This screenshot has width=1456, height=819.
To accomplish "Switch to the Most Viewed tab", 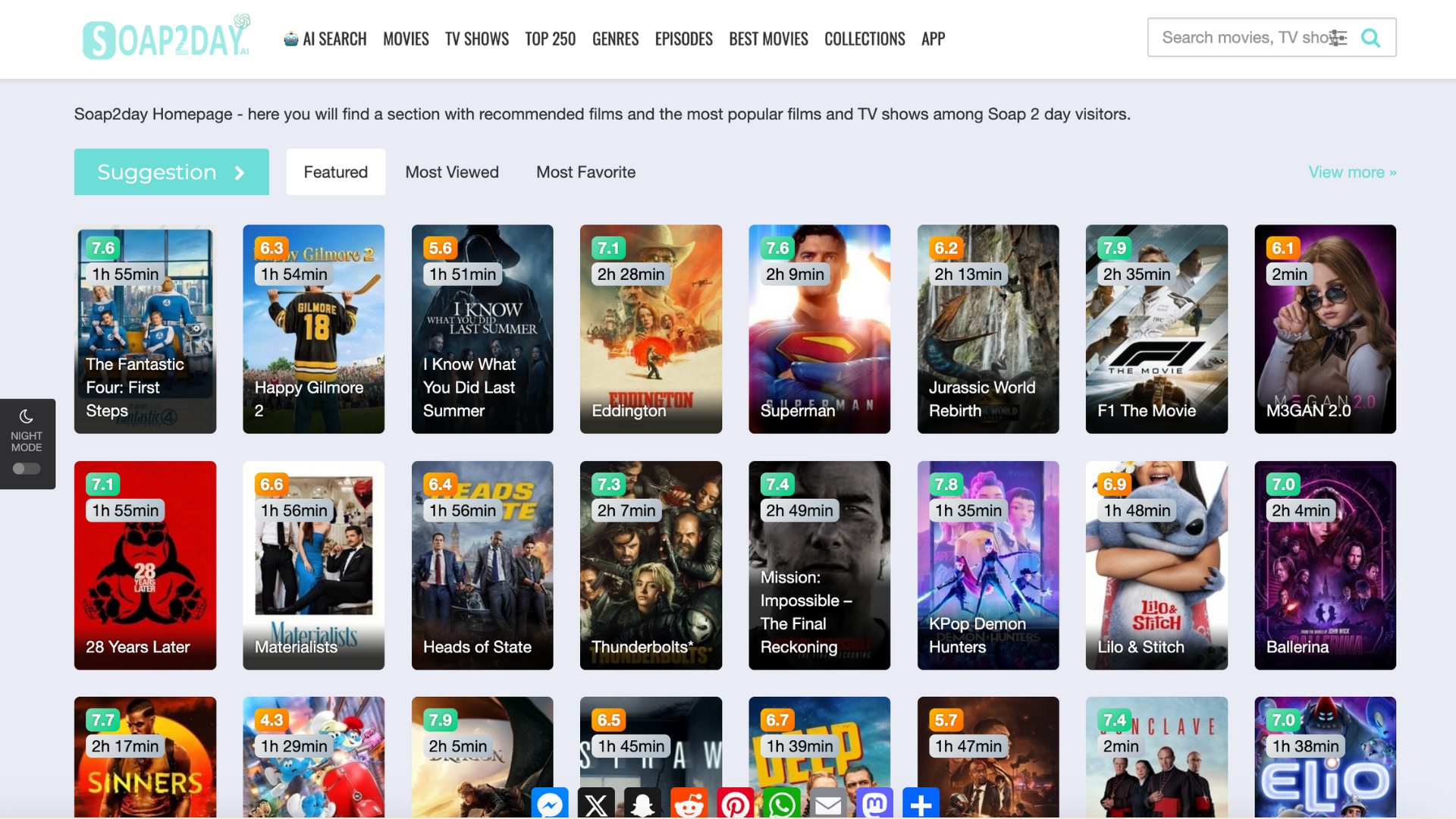I will 452,172.
